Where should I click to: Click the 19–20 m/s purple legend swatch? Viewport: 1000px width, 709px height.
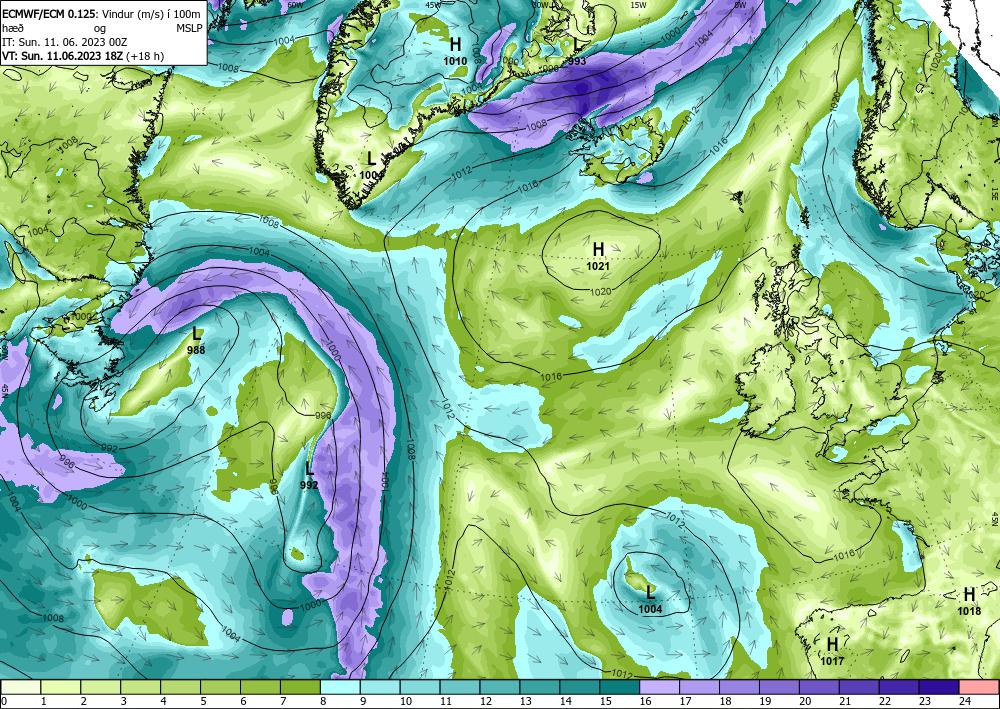pos(779,687)
